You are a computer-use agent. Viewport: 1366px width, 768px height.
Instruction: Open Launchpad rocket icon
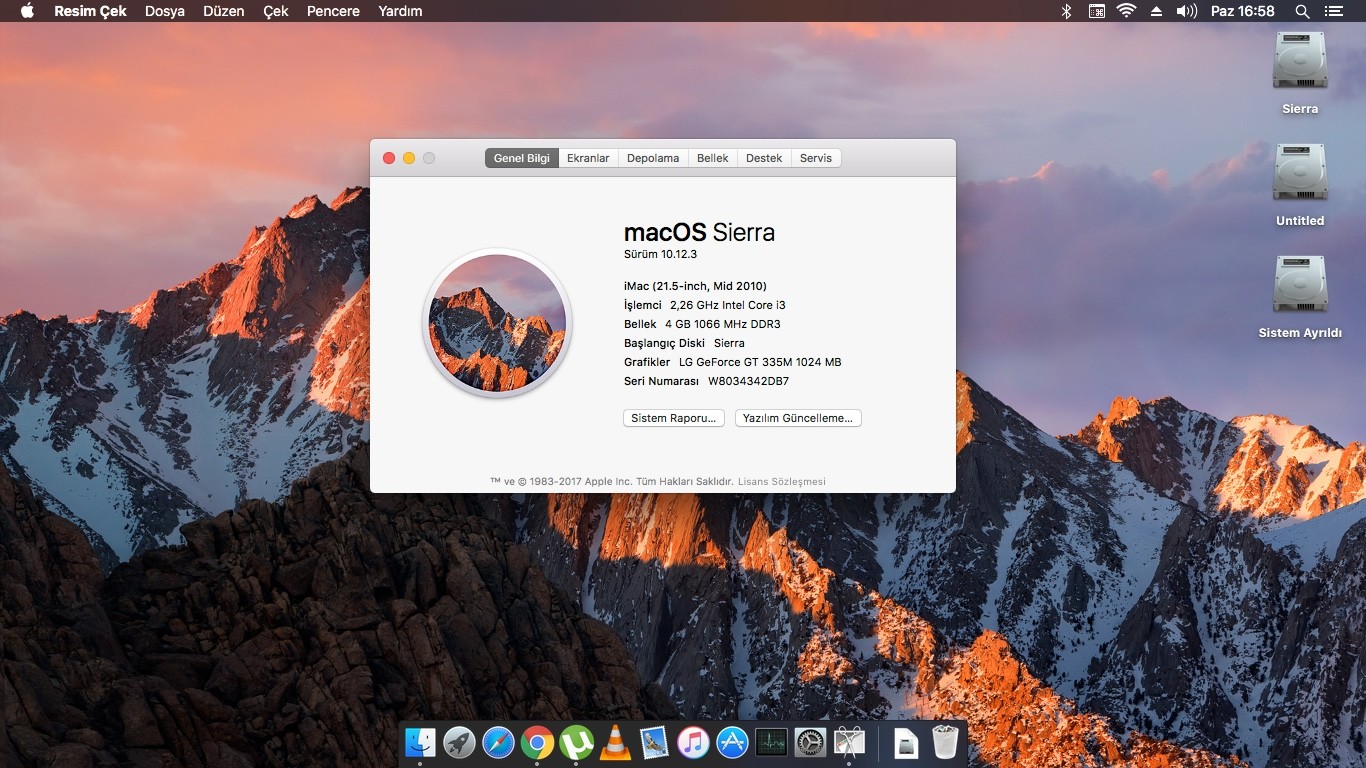pyautogui.click(x=459, y=742)
